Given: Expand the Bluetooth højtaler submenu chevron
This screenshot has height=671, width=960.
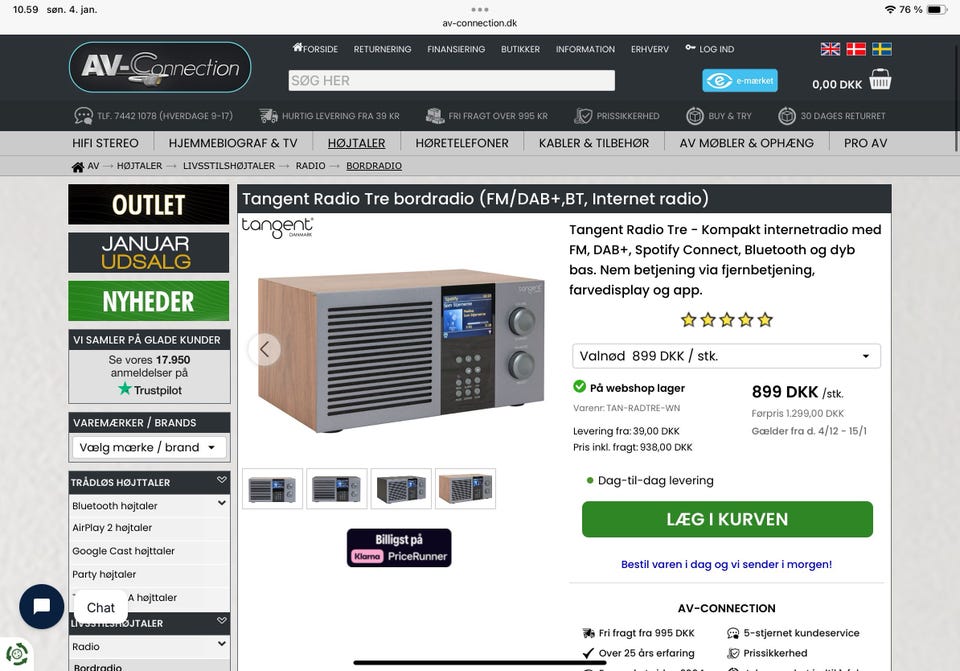Looking at the screenshot, I should point(222,503).
